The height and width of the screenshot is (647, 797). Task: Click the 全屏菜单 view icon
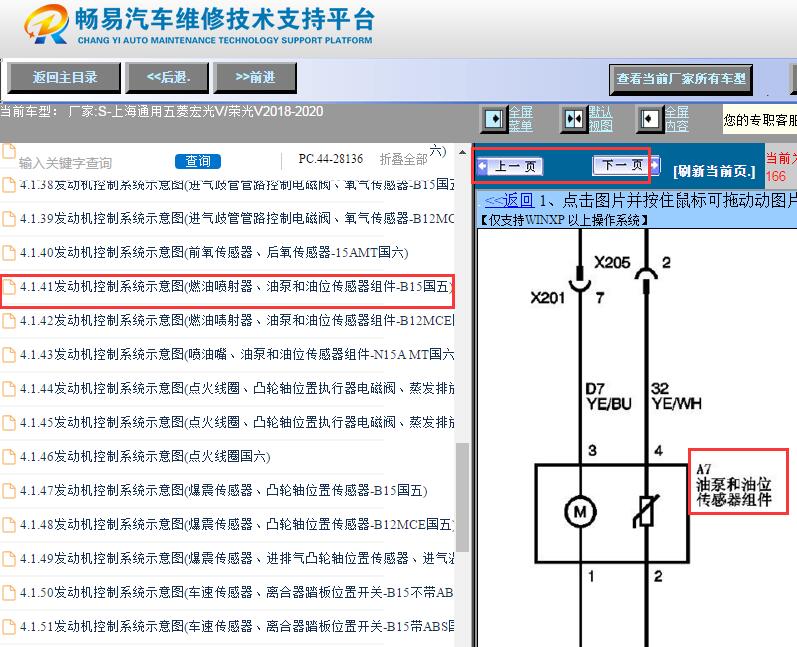click(x=494, y=119)
